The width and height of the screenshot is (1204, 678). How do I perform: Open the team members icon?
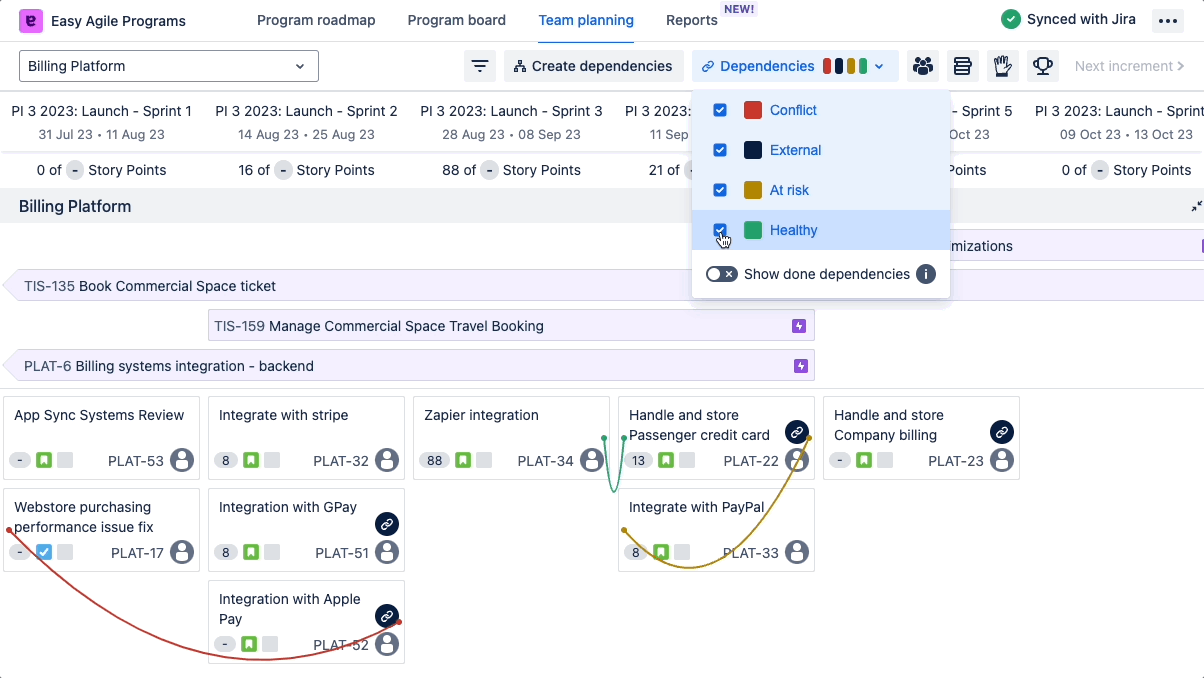coord(923,66)
